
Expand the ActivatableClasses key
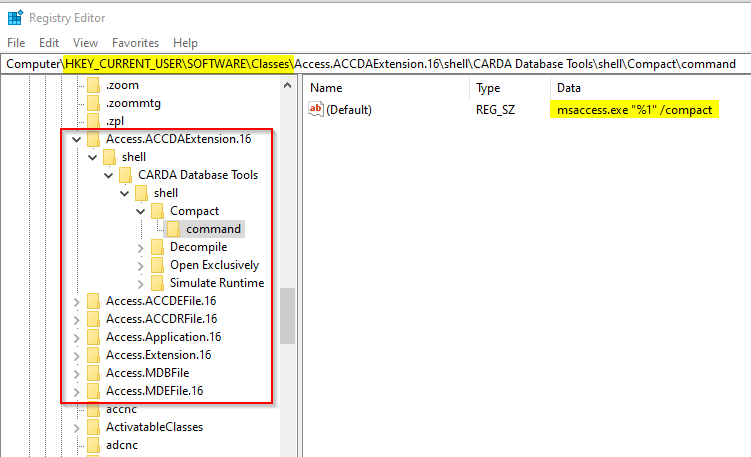click(77, 428)
